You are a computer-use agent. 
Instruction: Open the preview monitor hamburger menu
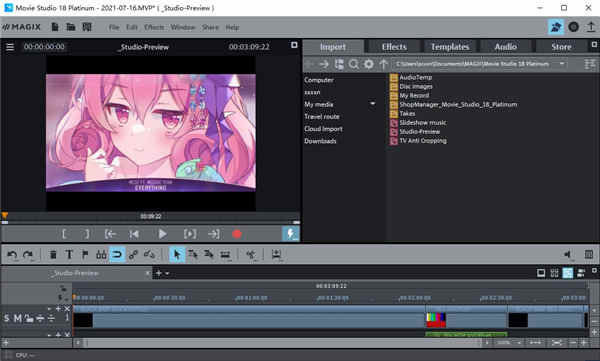(10, 47)
